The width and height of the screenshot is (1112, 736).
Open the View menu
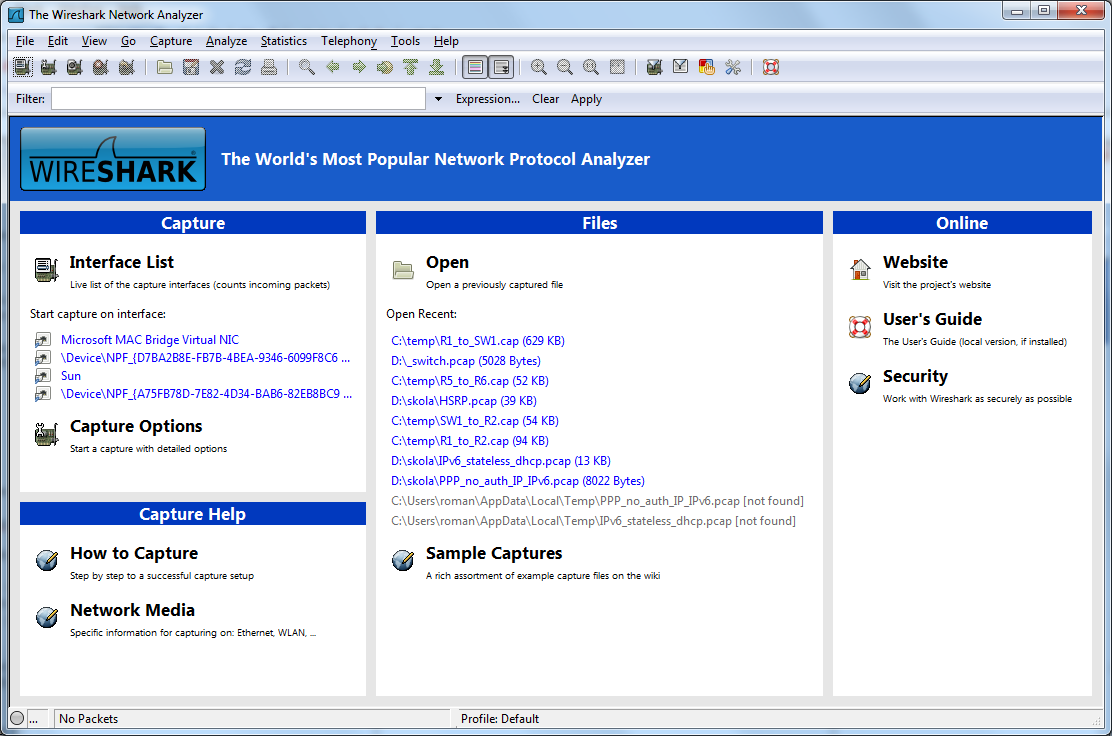click(94, 41)
